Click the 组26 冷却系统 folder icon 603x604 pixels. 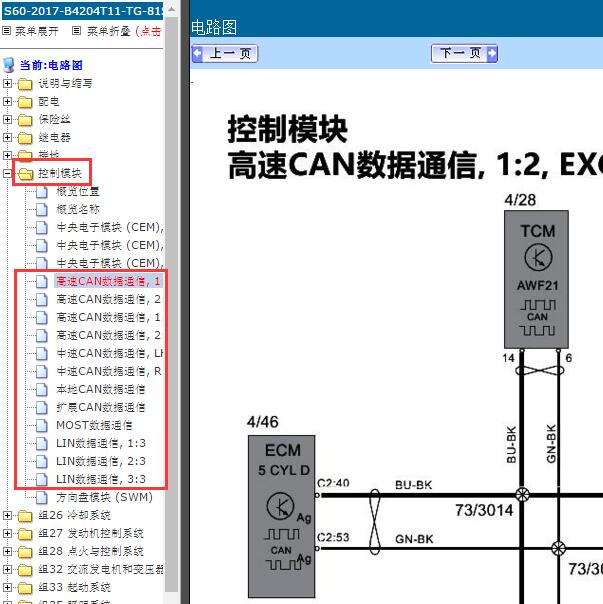click(x=25, y=515)
